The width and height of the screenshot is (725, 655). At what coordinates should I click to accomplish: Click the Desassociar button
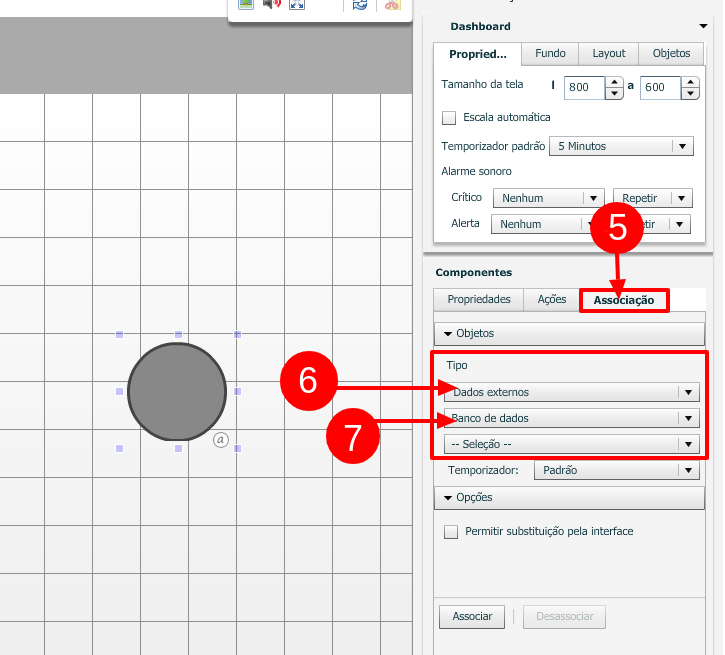coord(564,617)
